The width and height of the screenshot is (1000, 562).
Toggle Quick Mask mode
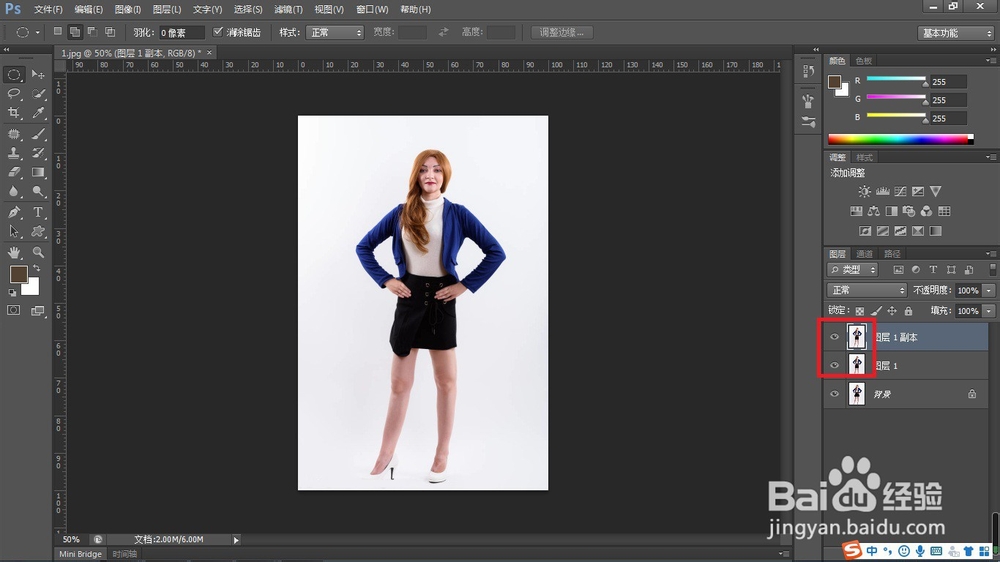(13, 311)
